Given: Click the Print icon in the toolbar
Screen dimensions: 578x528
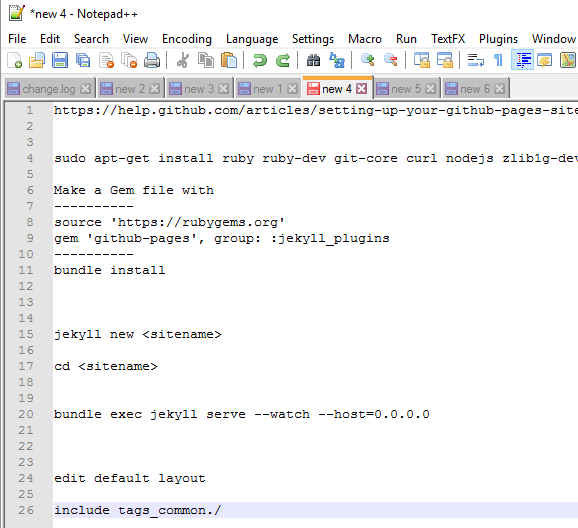Looking at the screenshot, I should (x=152, y=60).
